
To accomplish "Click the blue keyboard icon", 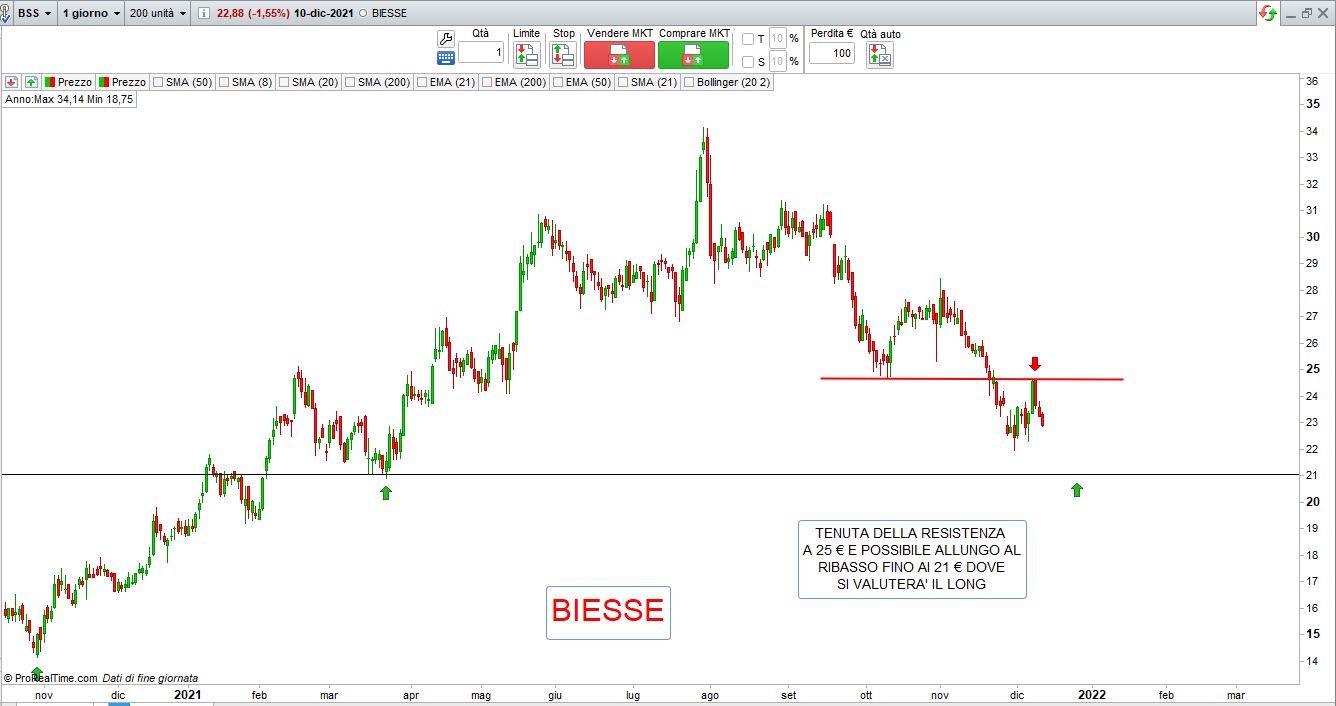I will 446,58.
